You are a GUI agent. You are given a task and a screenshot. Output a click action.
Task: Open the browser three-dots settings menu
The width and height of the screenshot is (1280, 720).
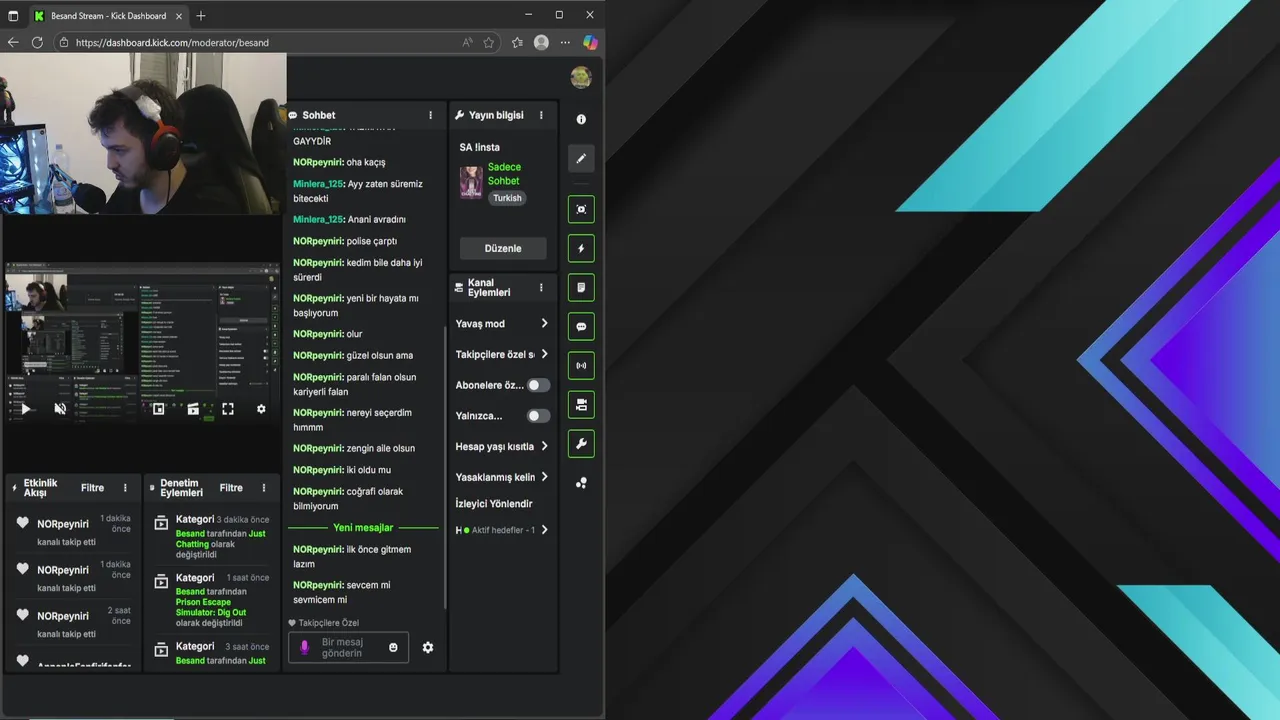[x=565, y=43]
